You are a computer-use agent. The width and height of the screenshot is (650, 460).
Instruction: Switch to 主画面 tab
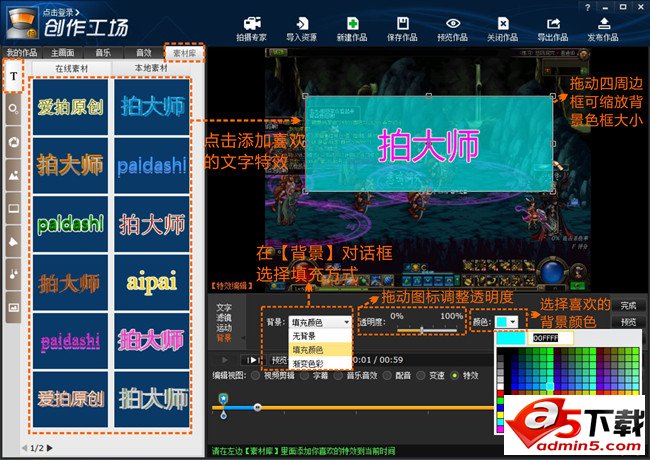click(63, 53)
